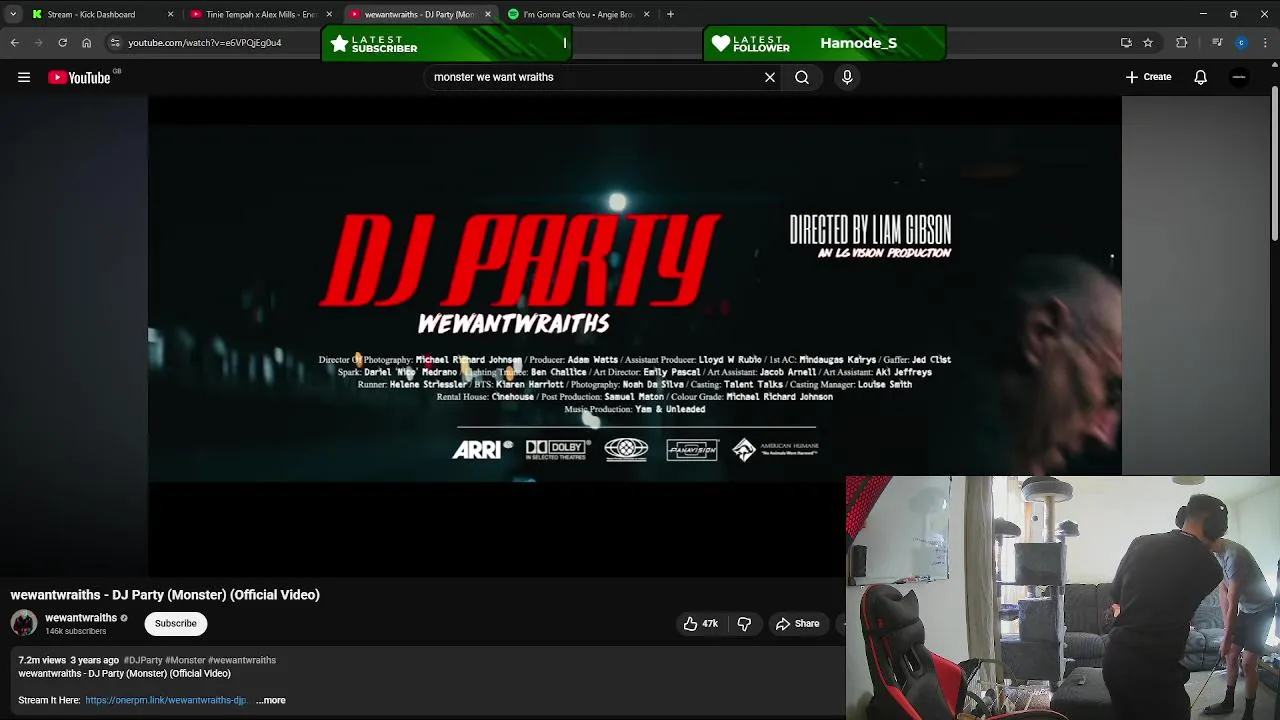
Task: Click the #DJParty hashtag
Action: tap(143, 660)
